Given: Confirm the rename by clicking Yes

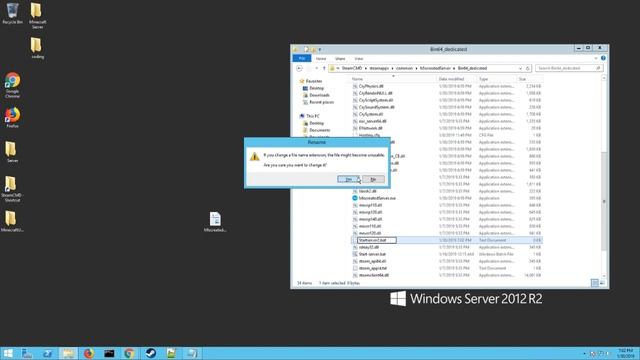Looking at the screenshot, I should 348,179.
